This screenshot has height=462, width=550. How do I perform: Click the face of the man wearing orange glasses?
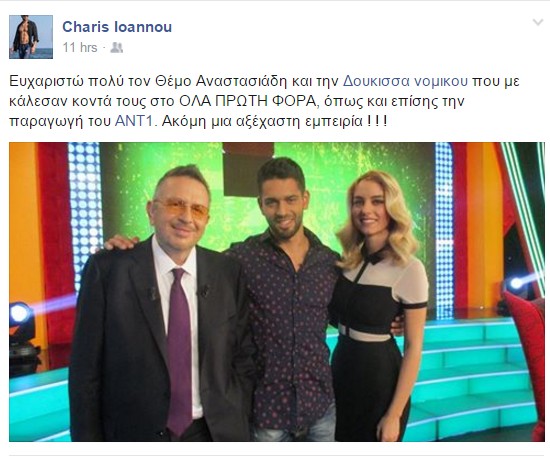click(180, 214)
